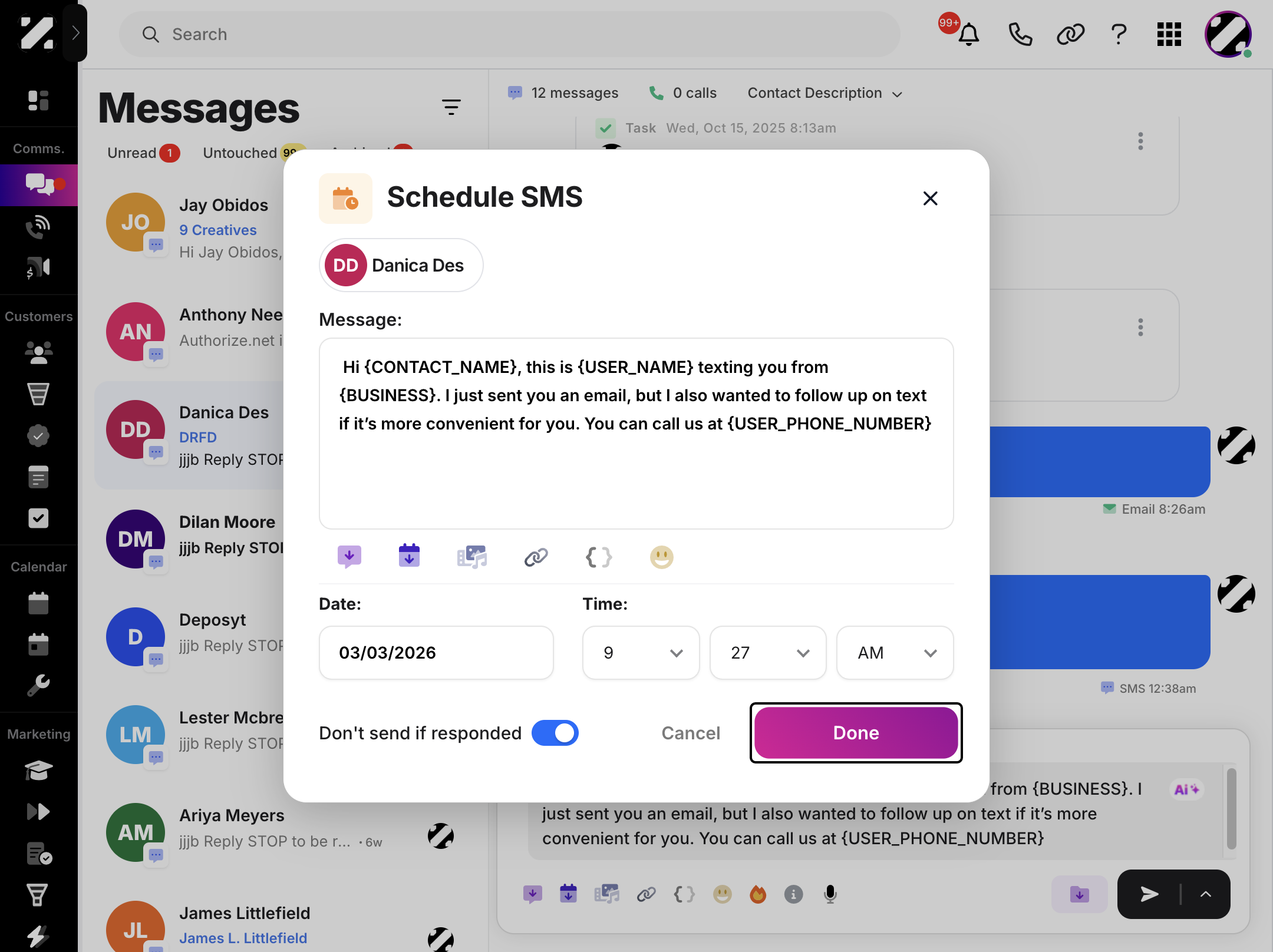The image size is (1273, 952).
Task: Click the fire icon in composer toolbar
Action: coord(757,894)
